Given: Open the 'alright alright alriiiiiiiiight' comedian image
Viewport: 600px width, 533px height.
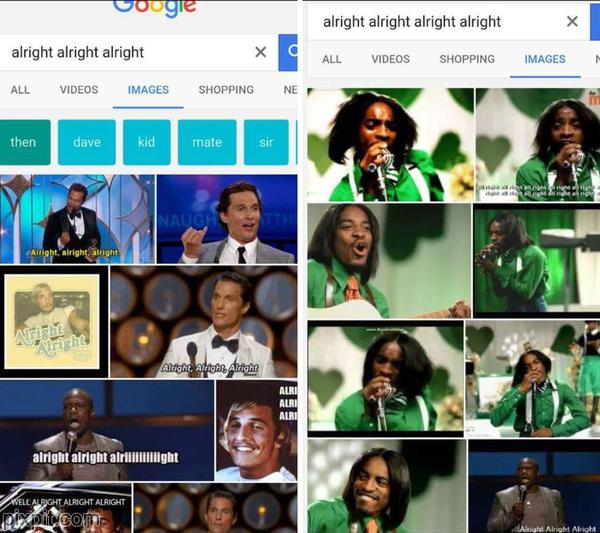Looking at the screenshot, I should click(107, 430).
